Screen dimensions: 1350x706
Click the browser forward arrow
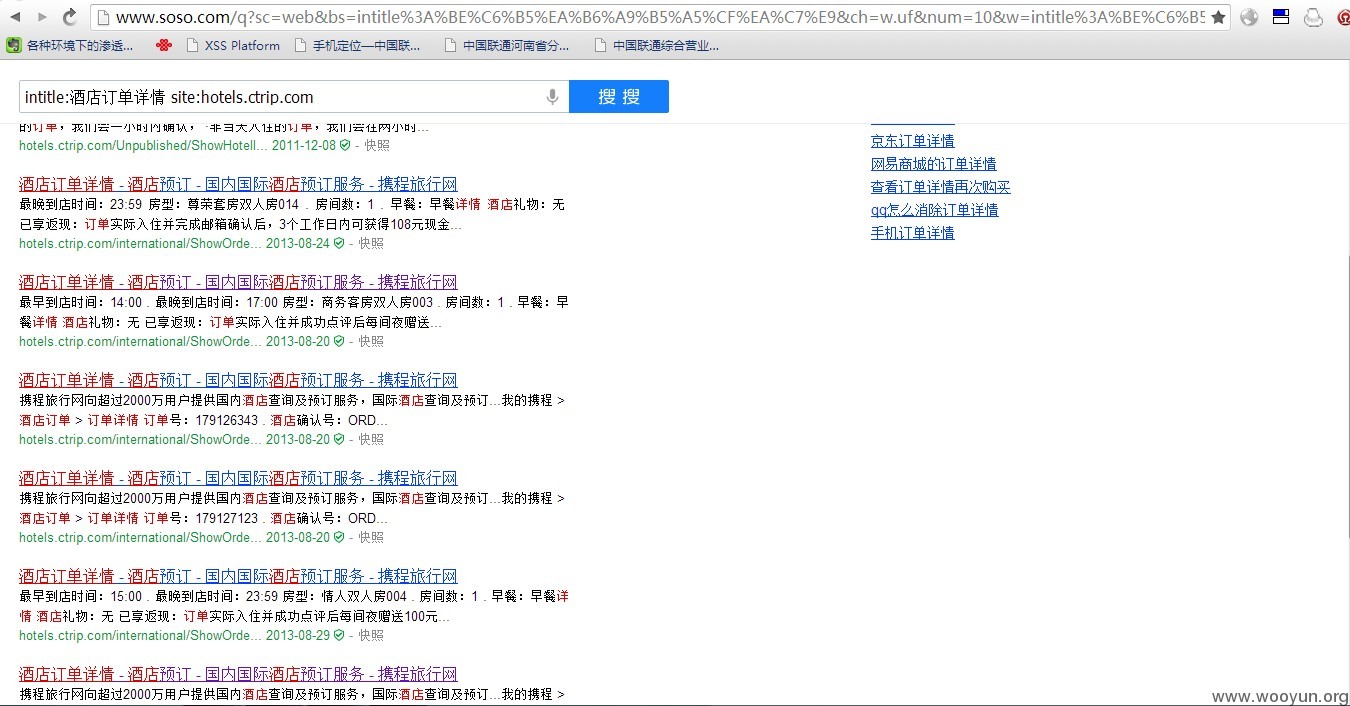coord(42,17)
